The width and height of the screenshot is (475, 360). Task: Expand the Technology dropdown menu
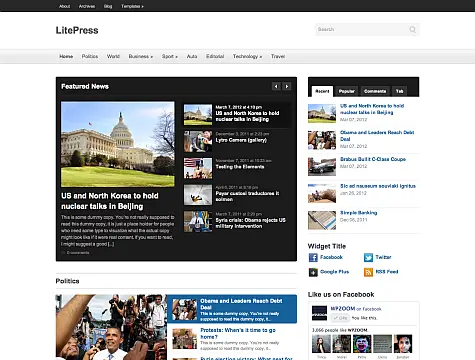pos(247,56)
